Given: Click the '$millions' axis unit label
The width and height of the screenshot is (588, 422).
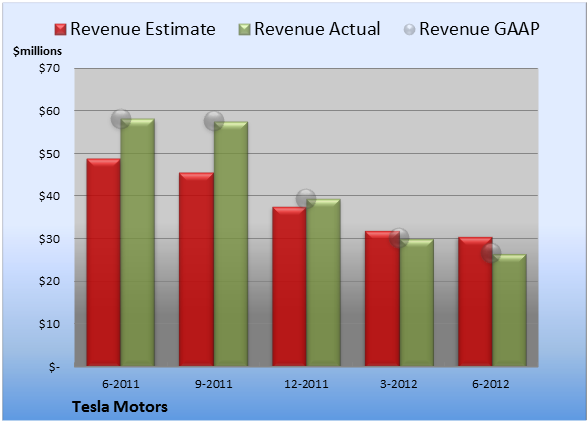Looking at the screenshot, I should 37,51.
